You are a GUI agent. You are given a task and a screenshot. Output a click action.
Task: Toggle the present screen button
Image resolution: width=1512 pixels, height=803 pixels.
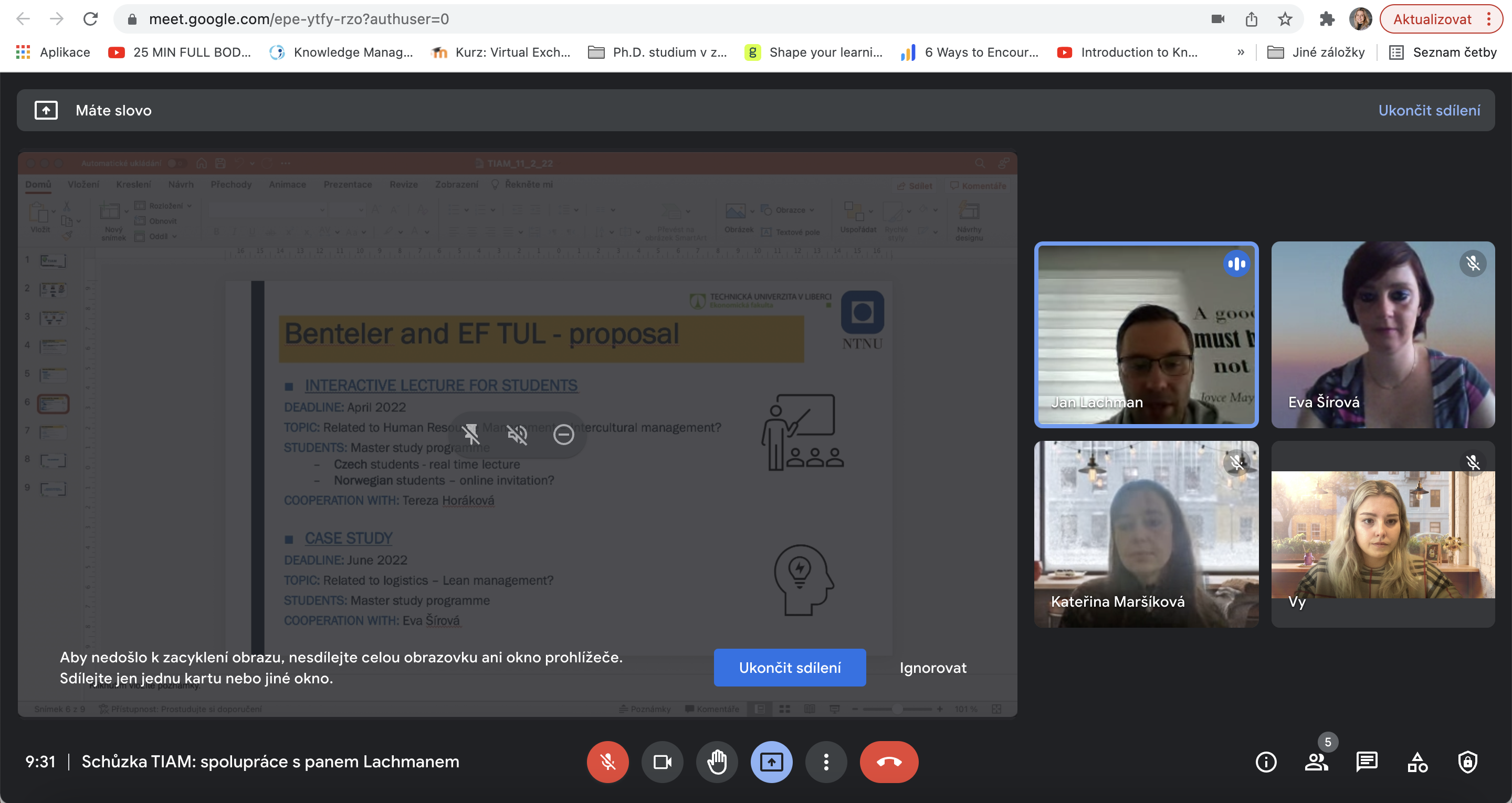point(771,762)
